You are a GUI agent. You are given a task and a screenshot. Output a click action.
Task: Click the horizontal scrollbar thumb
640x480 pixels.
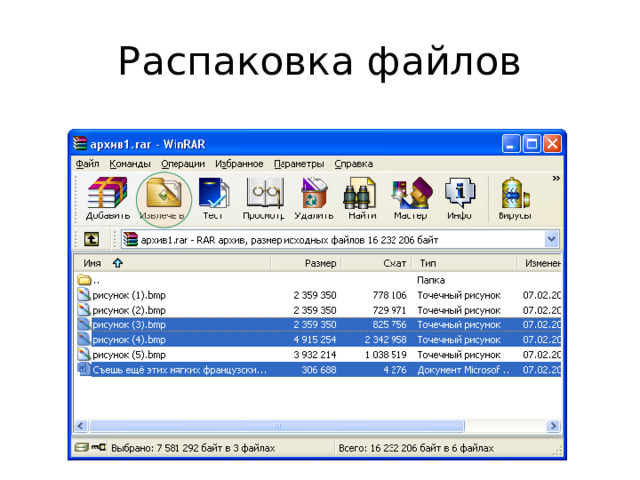[x=277, y=426]
